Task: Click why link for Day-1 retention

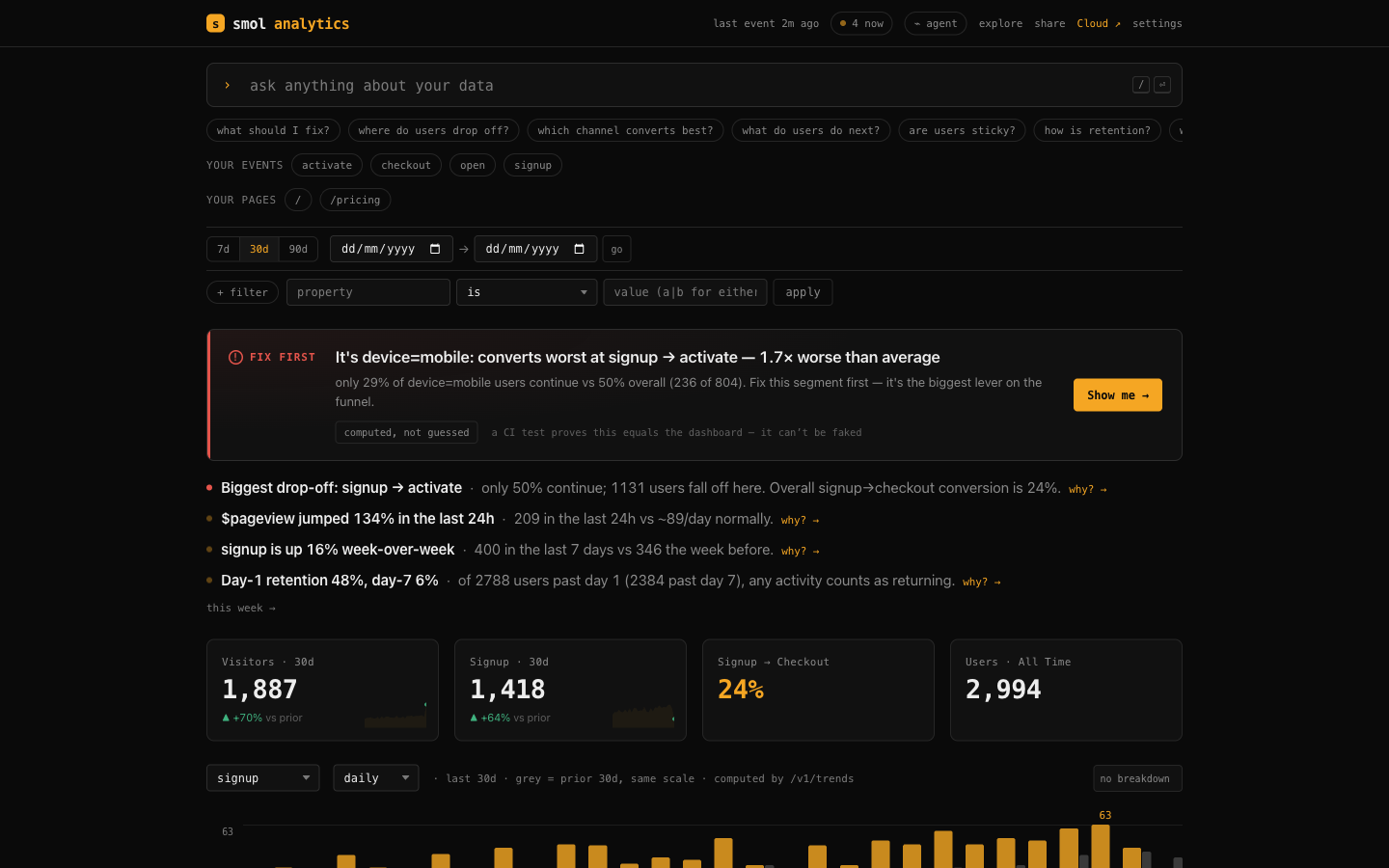Action: (x=981, y=582)
